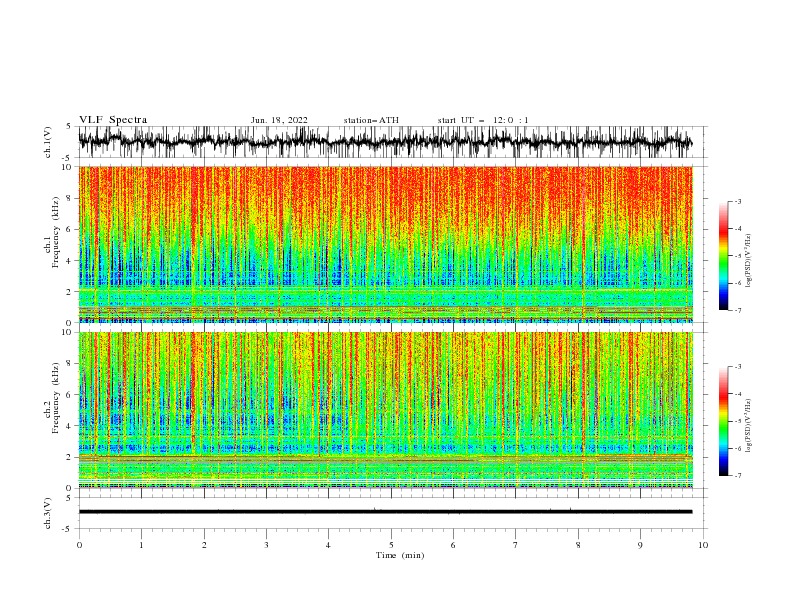Click the ch.1 spectrogram panel
The width and height of the screenshot is (792, 612).
[385, 244]
